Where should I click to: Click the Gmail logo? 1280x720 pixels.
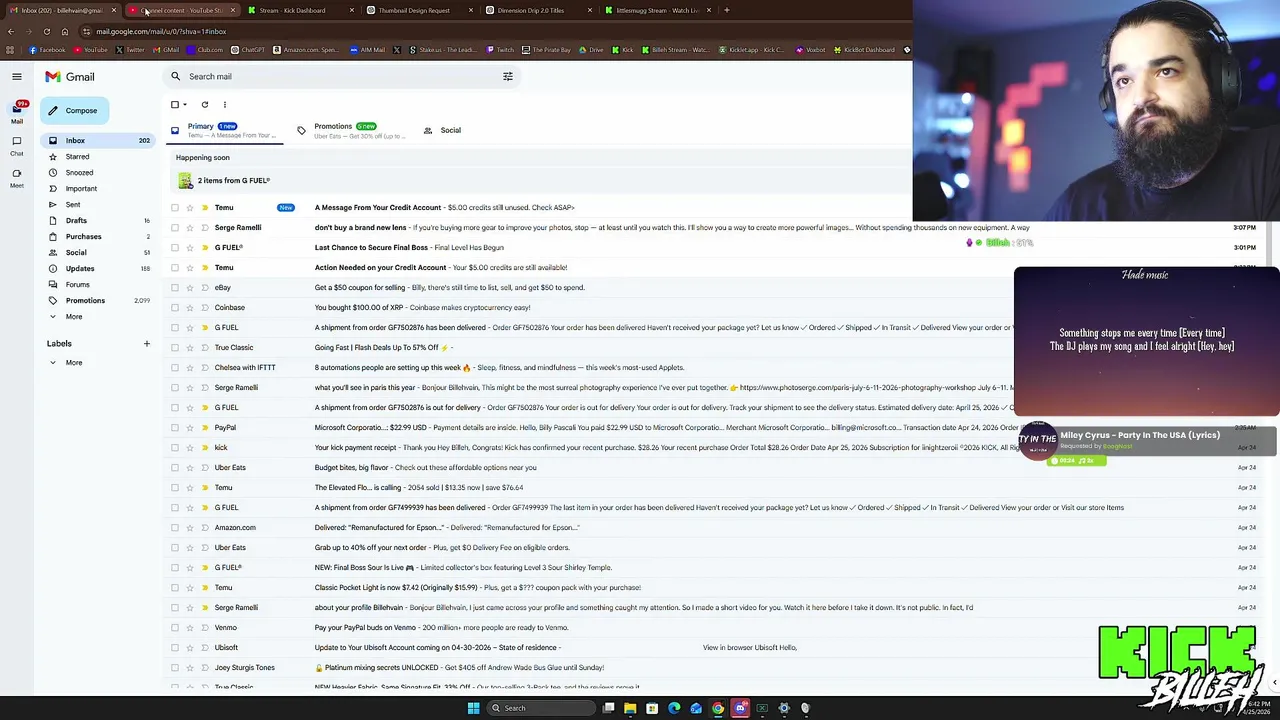70,77
